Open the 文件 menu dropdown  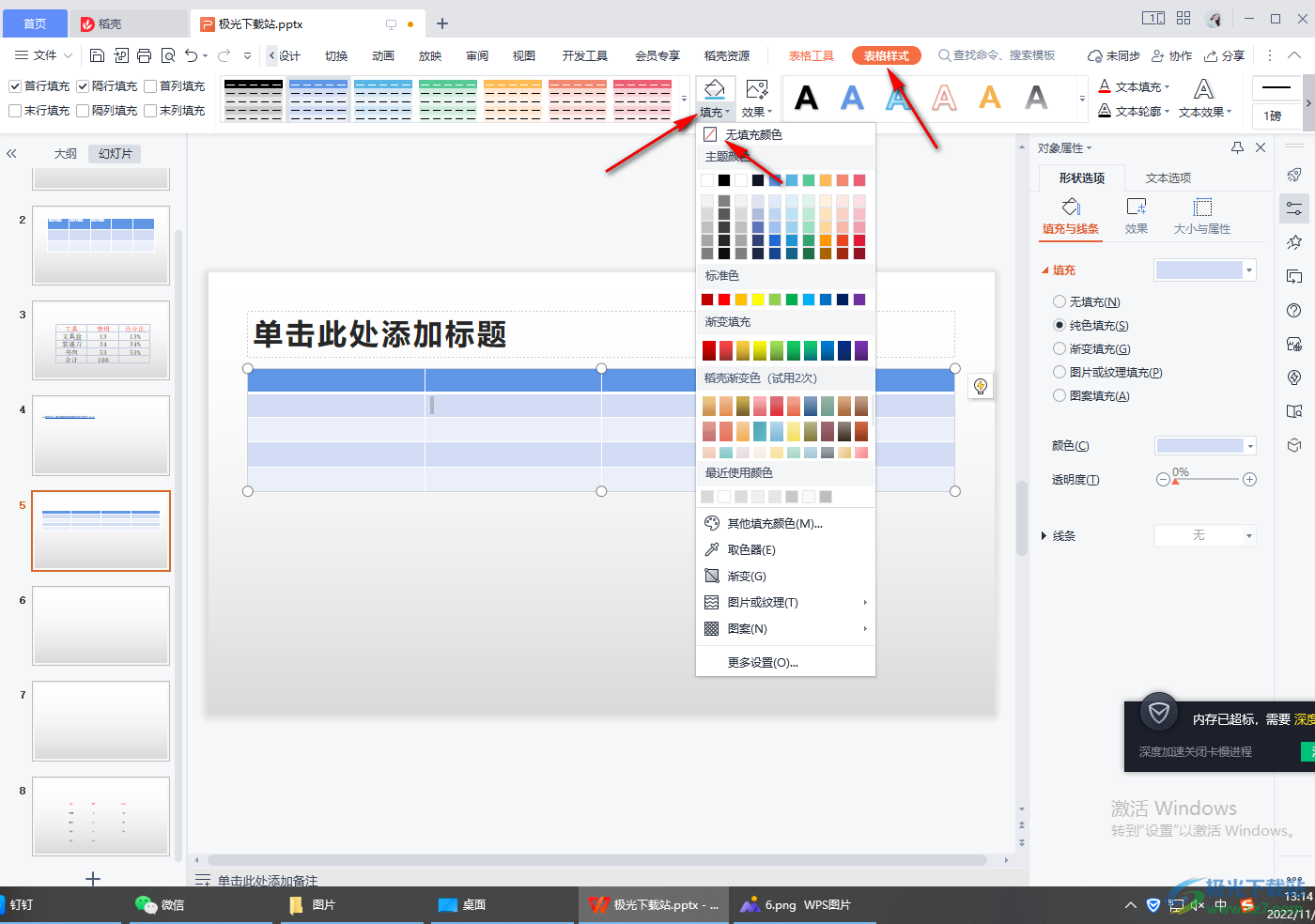41,55
